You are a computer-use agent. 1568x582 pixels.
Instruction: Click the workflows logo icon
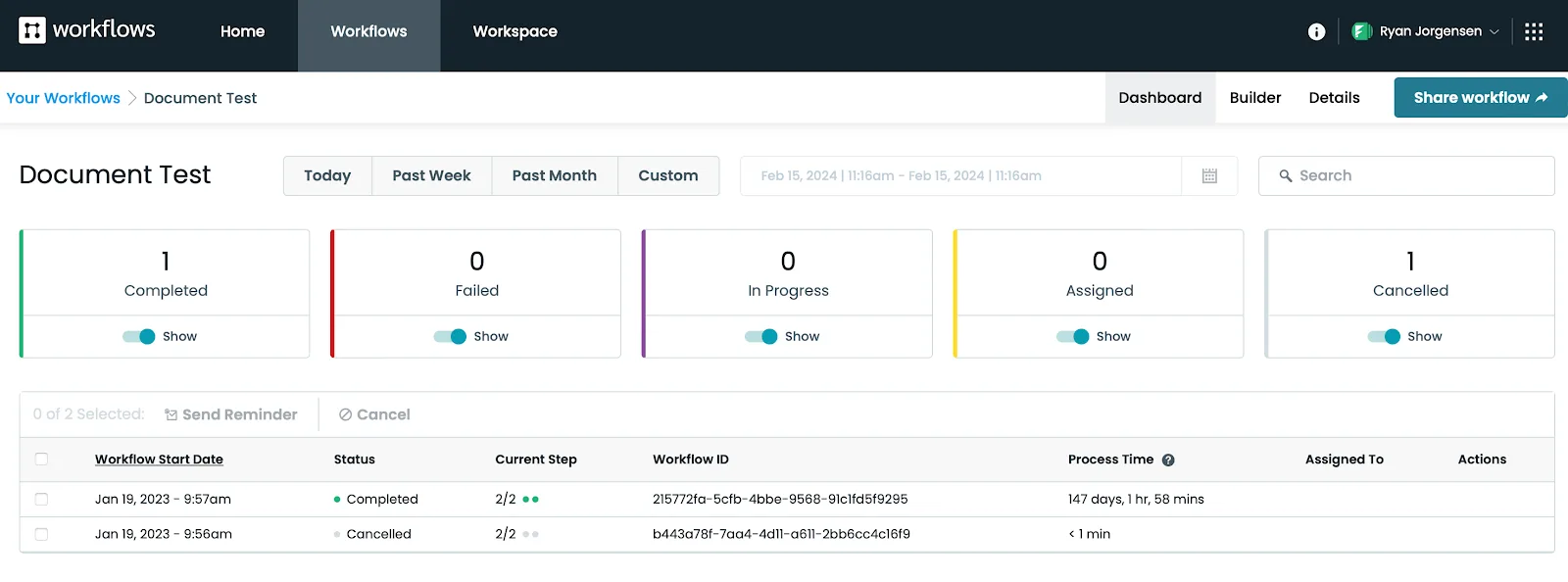[32, 30]
